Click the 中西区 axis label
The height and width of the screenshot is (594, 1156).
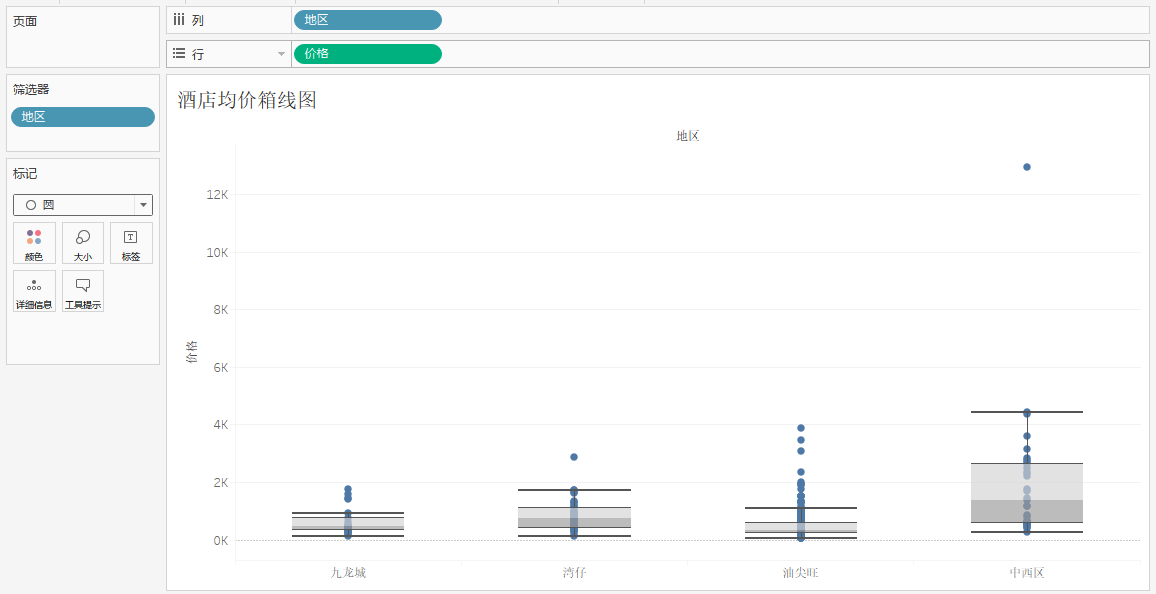(x=1027, y=573)
